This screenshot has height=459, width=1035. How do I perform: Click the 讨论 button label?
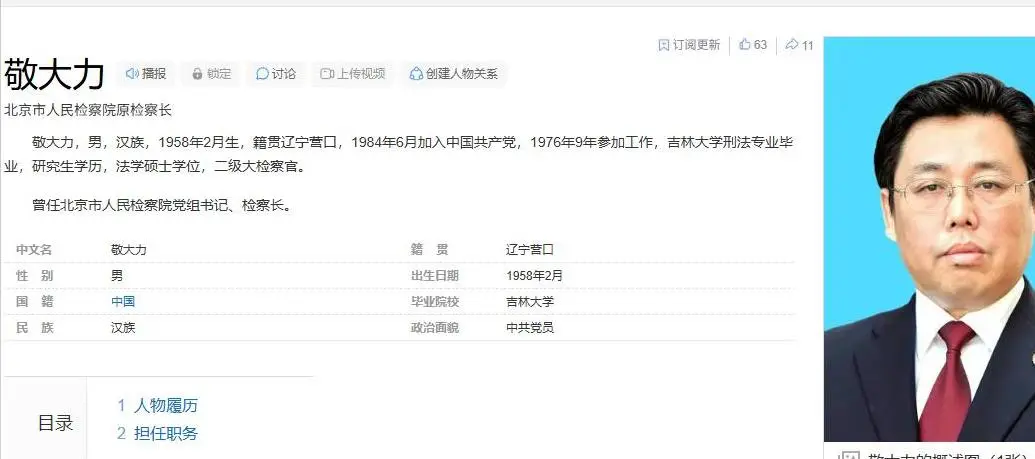(x=284, y=74)
